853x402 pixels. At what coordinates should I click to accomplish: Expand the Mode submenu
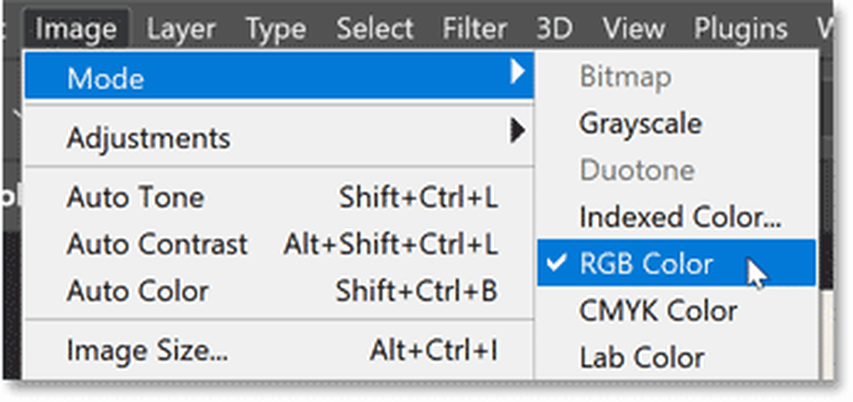point(106,77)
